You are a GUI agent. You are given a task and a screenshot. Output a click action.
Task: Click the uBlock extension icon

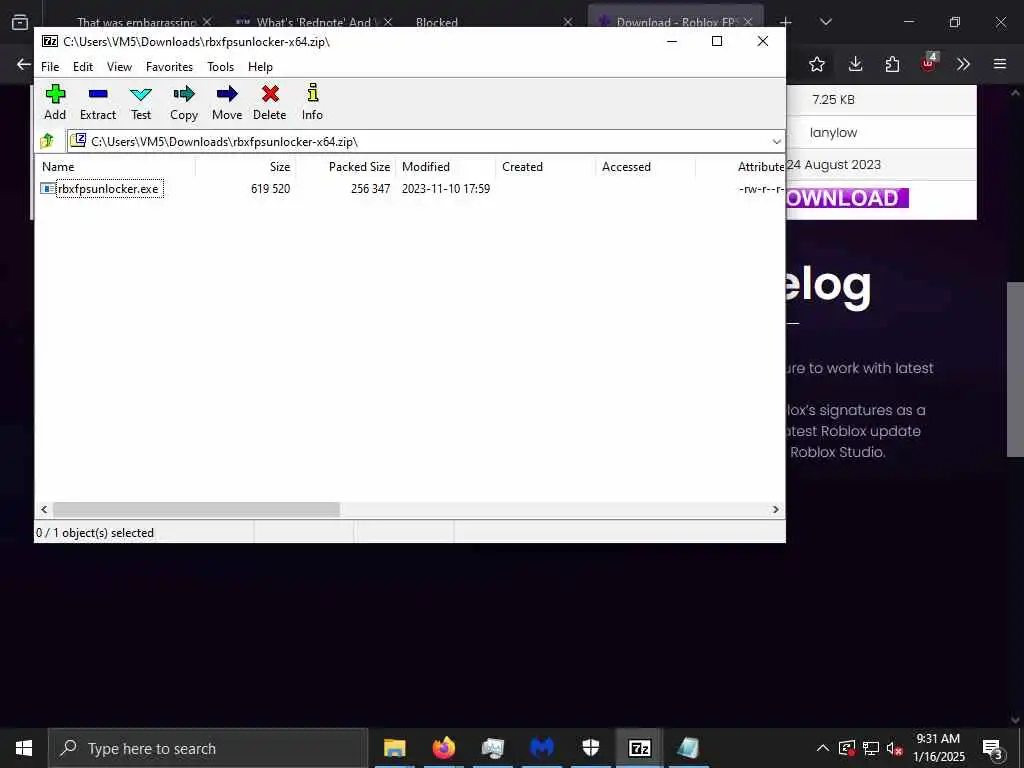[x=929, y=63]
